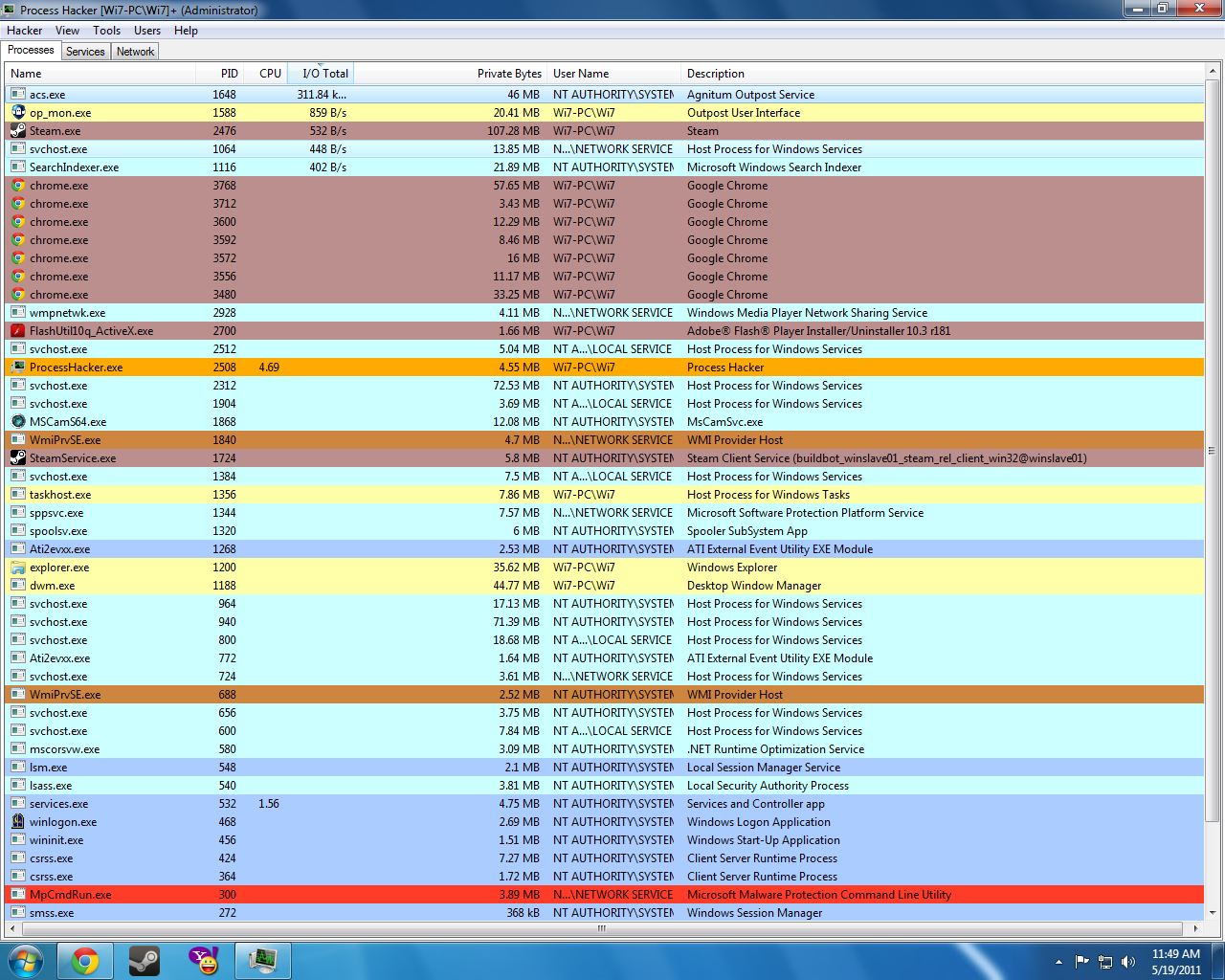Click the SteamService.exe process icon
Image resolution: width=1225 pixels, height=980 pixels.
pos(18,457)
